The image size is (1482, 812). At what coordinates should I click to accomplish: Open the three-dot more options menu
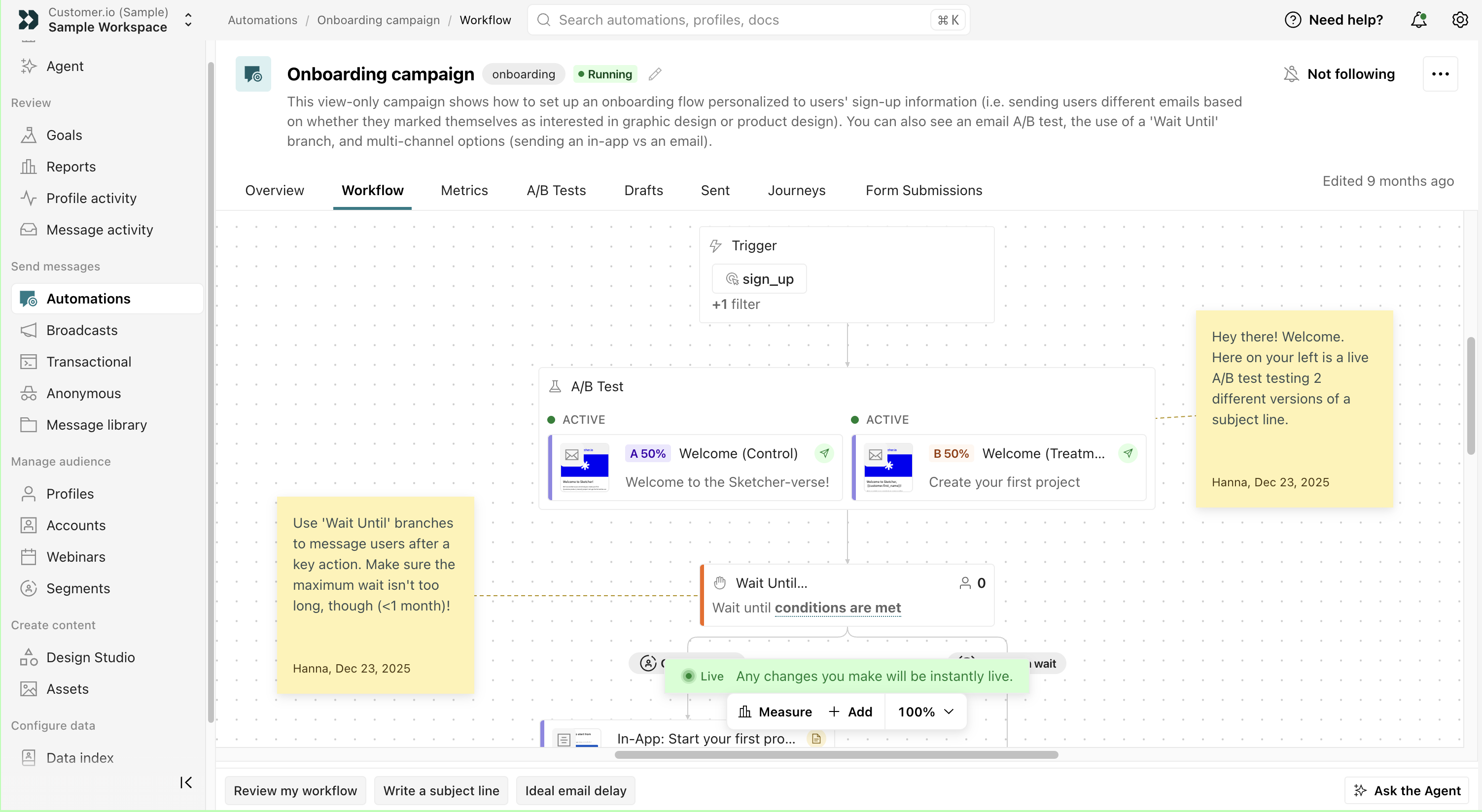pyautogui.click(x=1440, y=74)
